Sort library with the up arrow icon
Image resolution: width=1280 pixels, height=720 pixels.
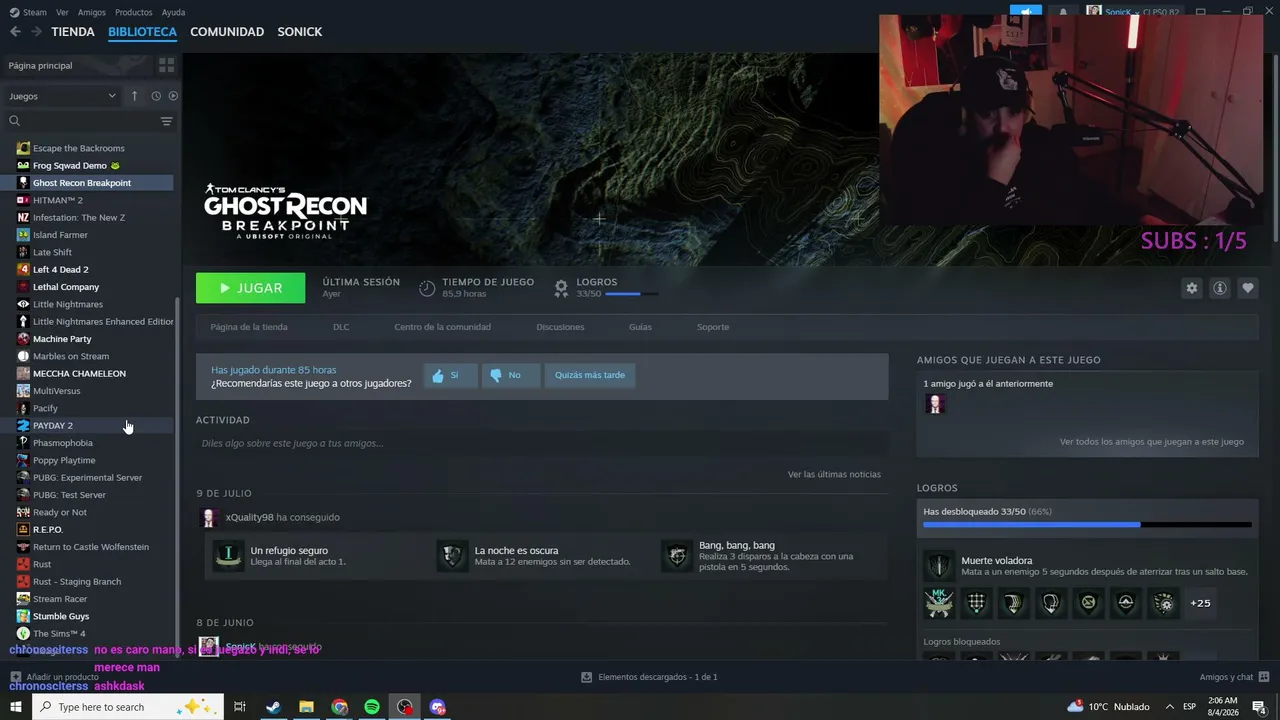click(x=134, y=96)
